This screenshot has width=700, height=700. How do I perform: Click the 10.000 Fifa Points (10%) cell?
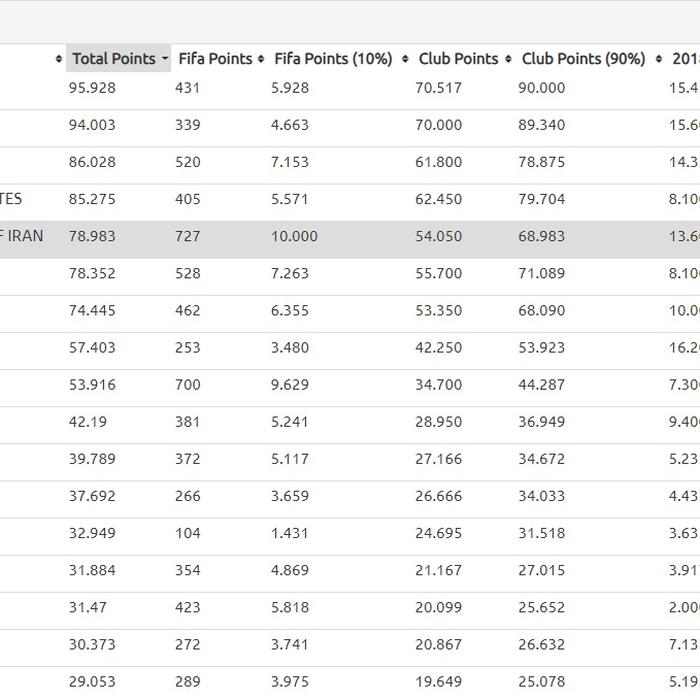point(294,236)
